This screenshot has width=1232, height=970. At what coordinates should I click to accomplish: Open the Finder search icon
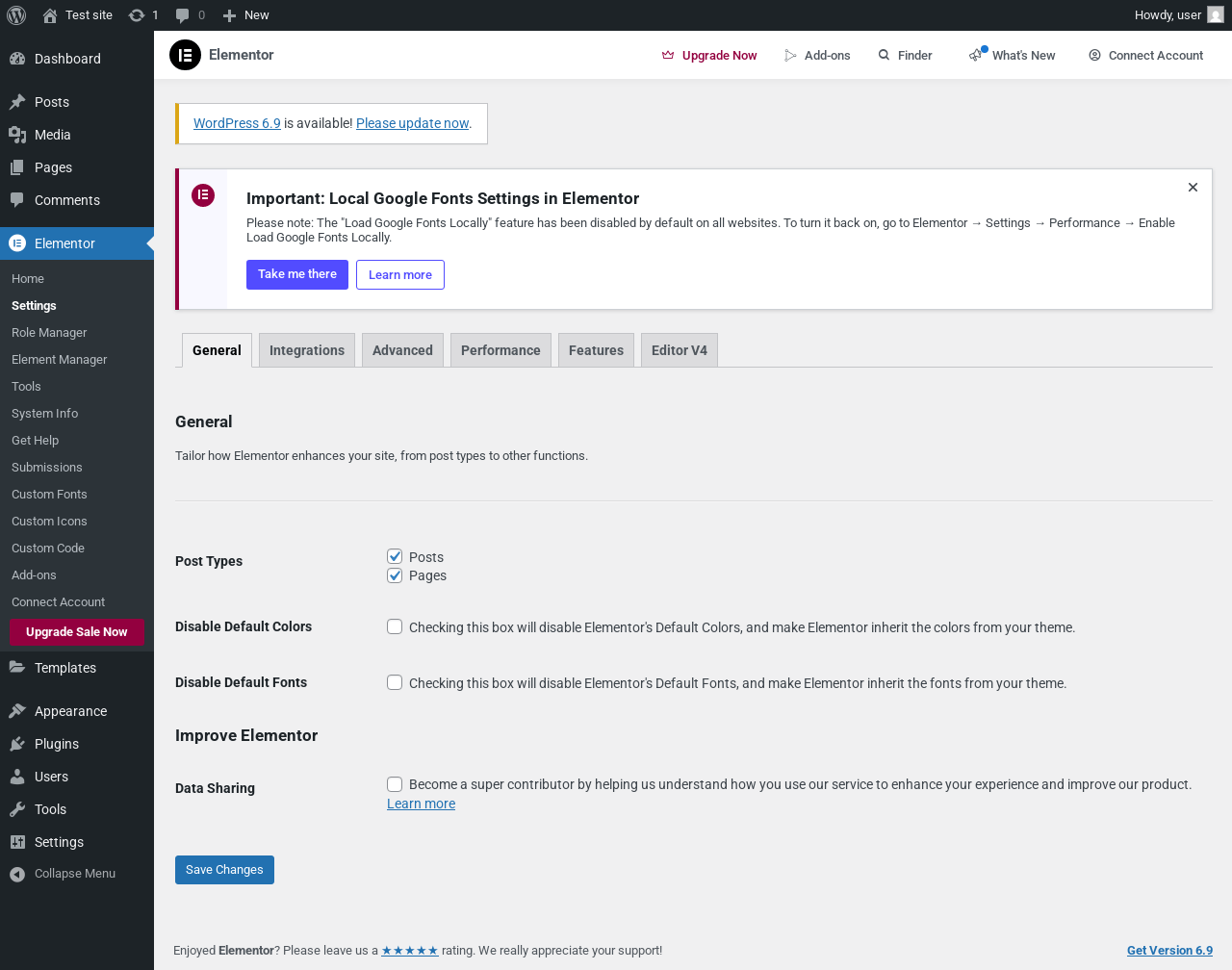[884, 55]
